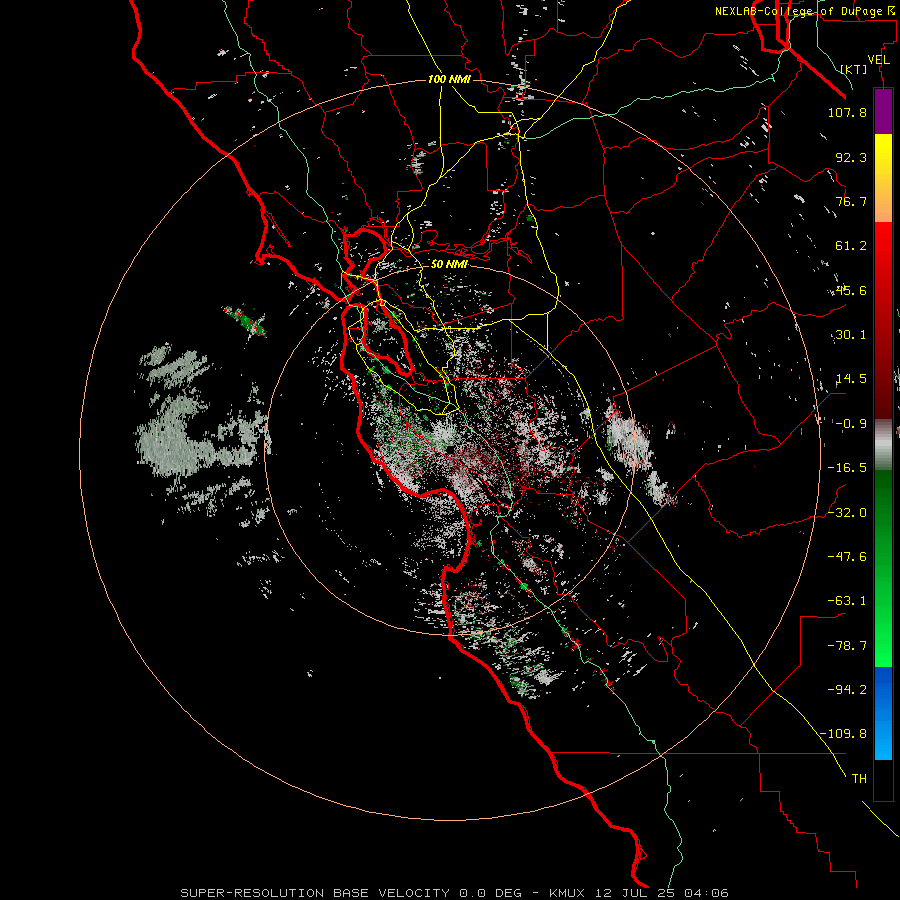Click the TH threshold label
The width and height of the screenshot is (900, 900).
[x=859, y=779]
